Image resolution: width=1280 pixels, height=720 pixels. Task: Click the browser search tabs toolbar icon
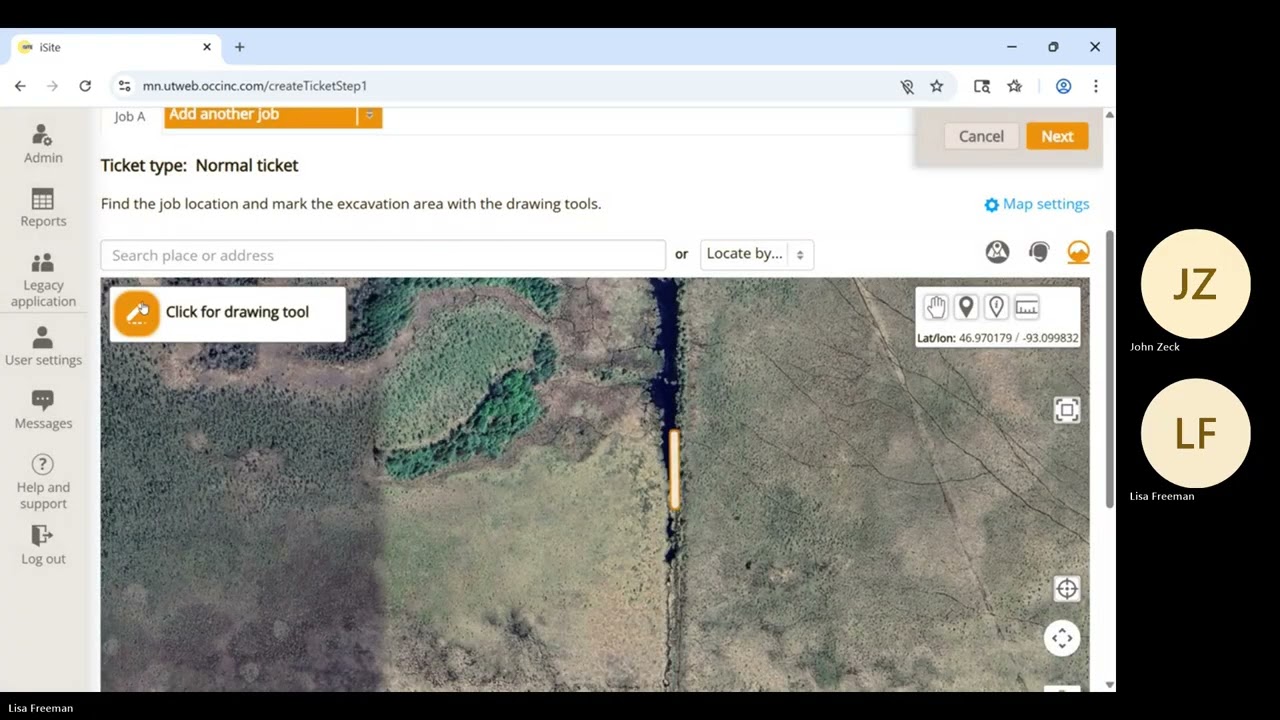click(982, 87)
